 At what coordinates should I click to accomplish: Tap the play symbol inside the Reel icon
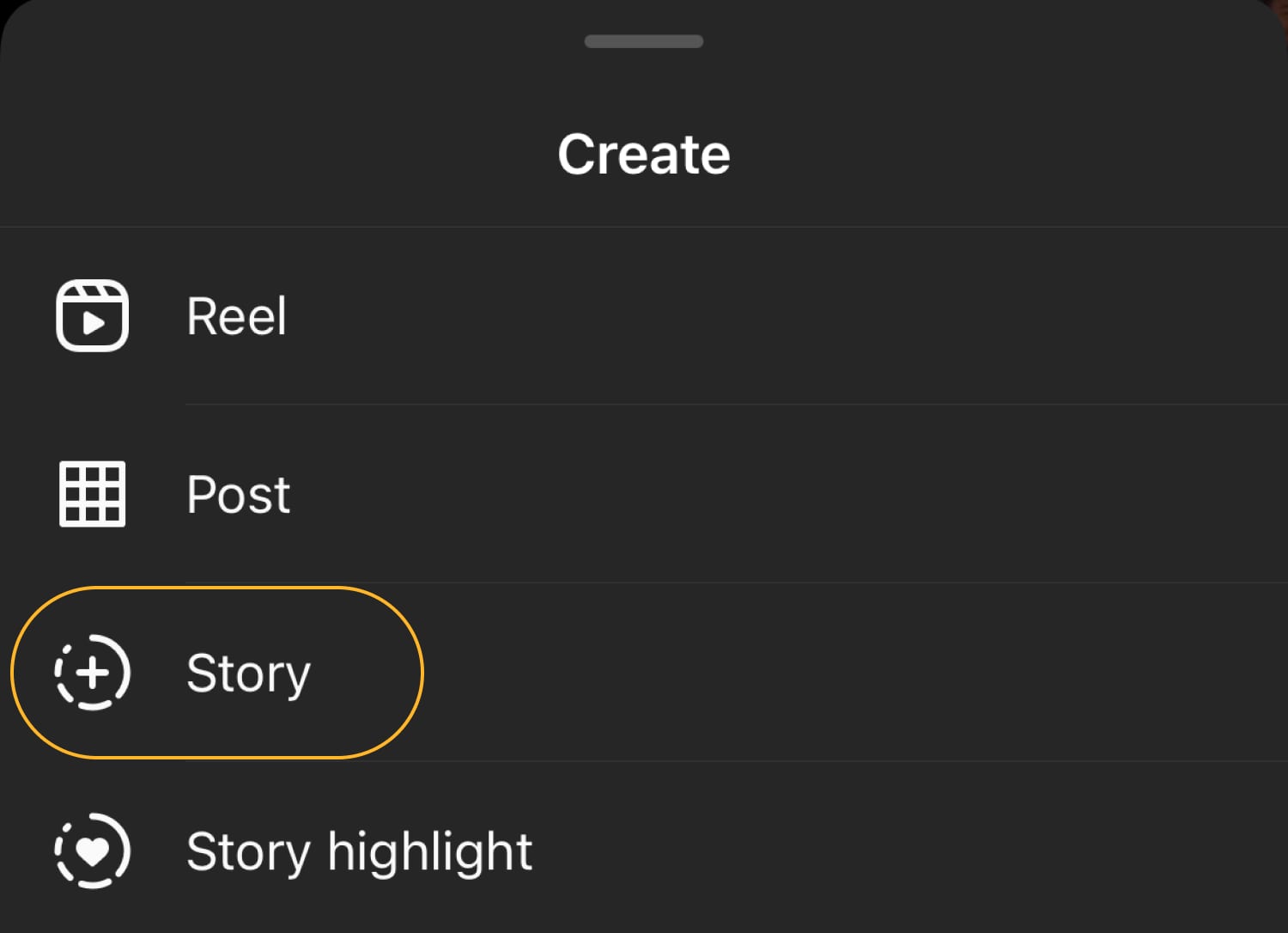coord(94,320)
